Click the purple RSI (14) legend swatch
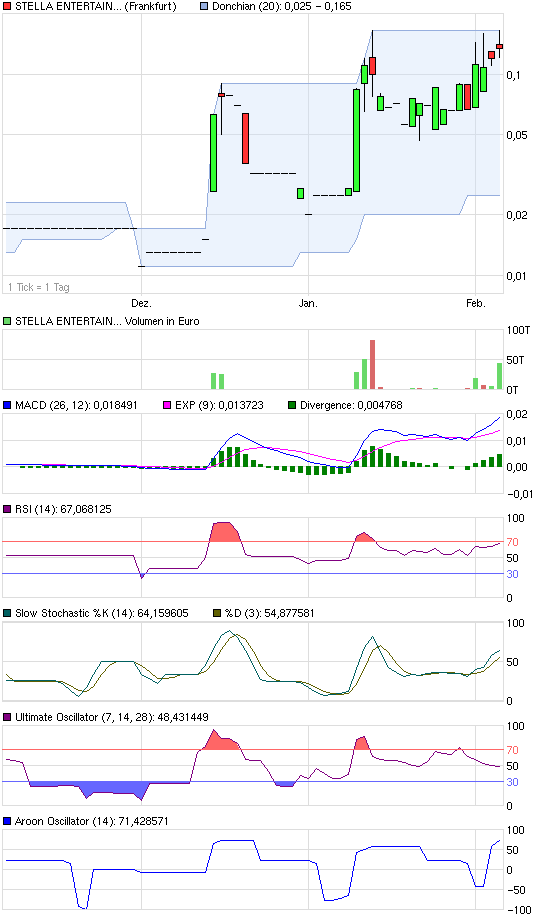The height and width of the screenshot is (918, 545). [7, 509]
